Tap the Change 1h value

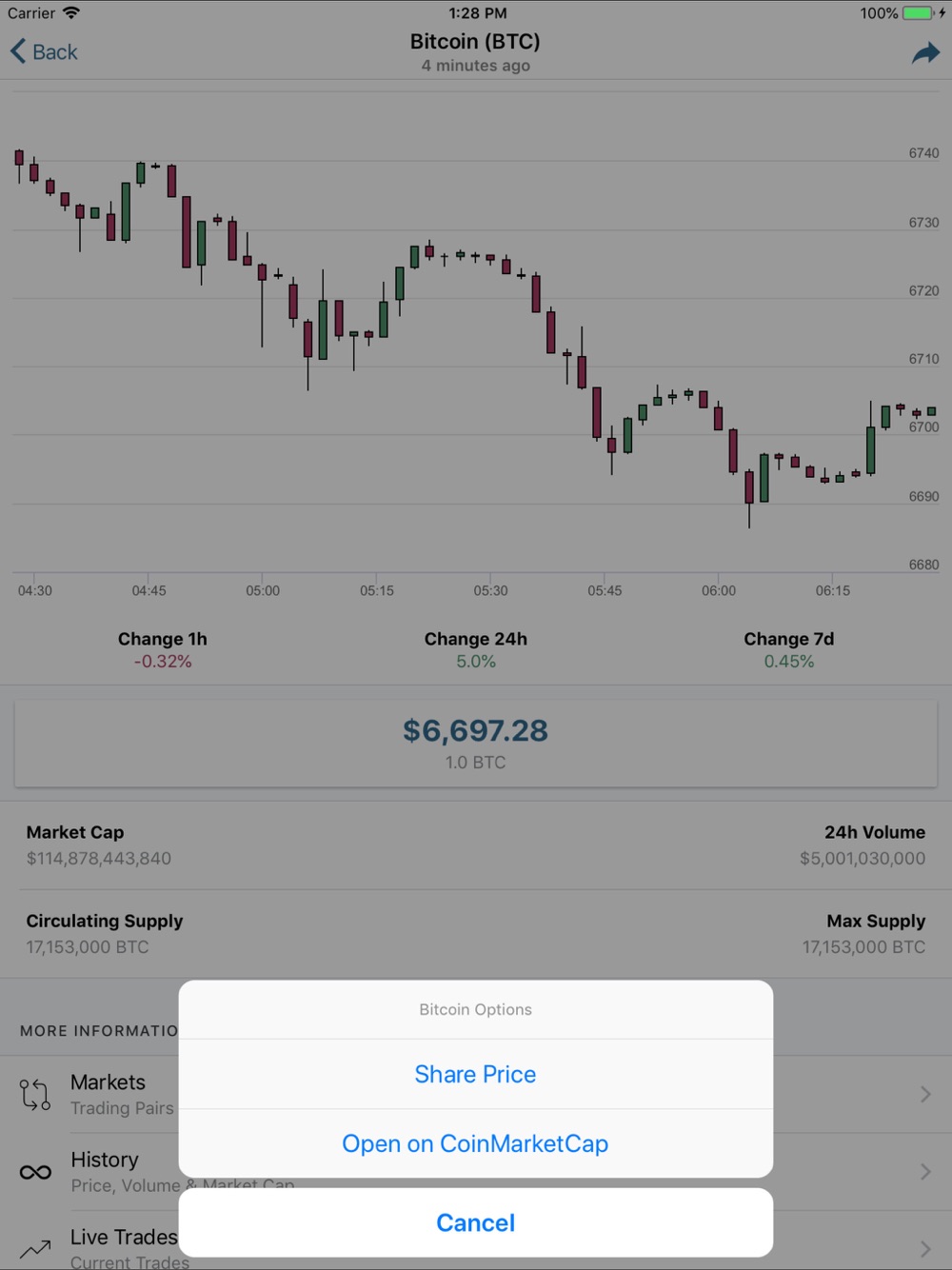point(163,662)
